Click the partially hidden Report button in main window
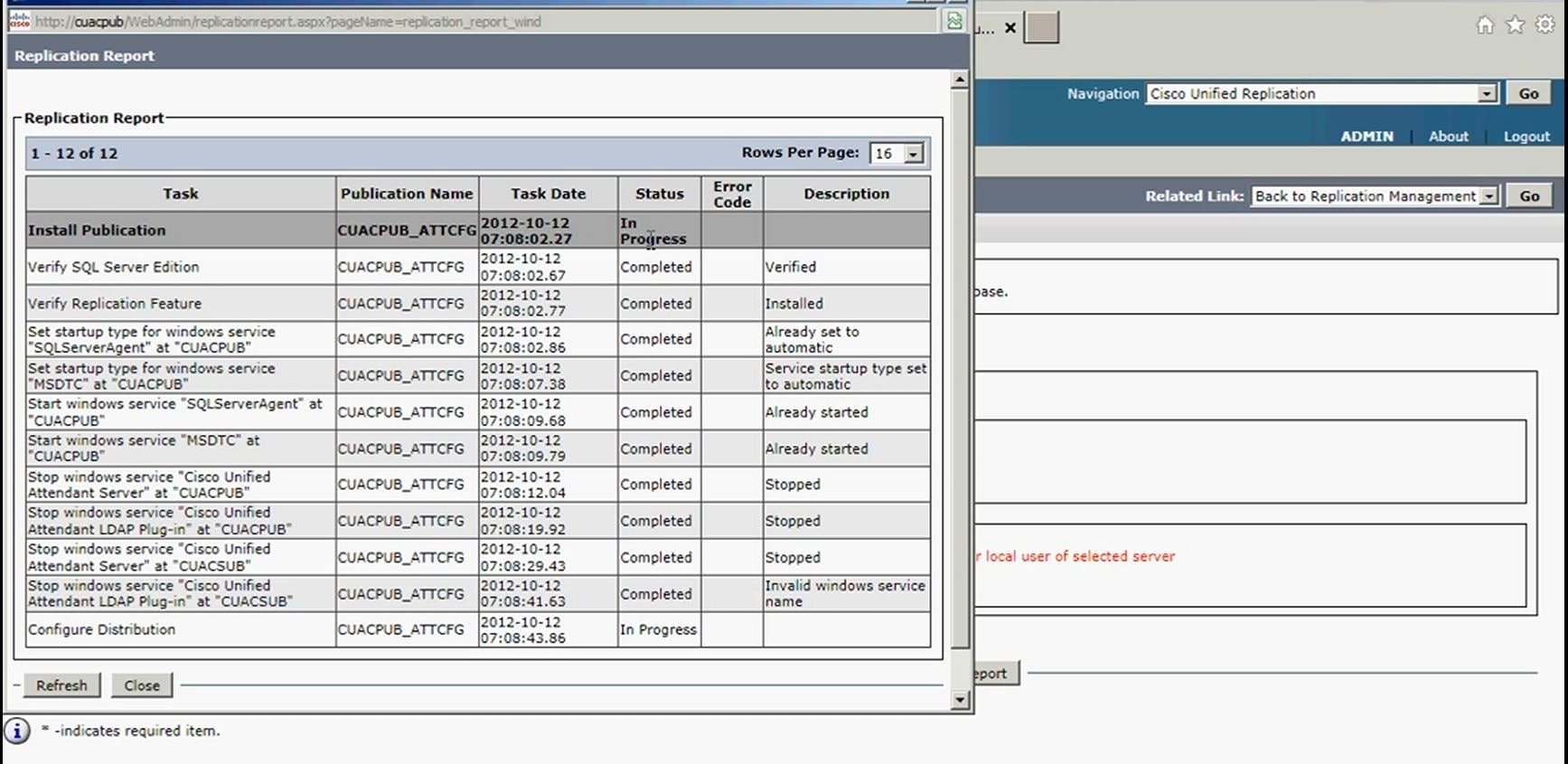 click(x=996, y=674)
